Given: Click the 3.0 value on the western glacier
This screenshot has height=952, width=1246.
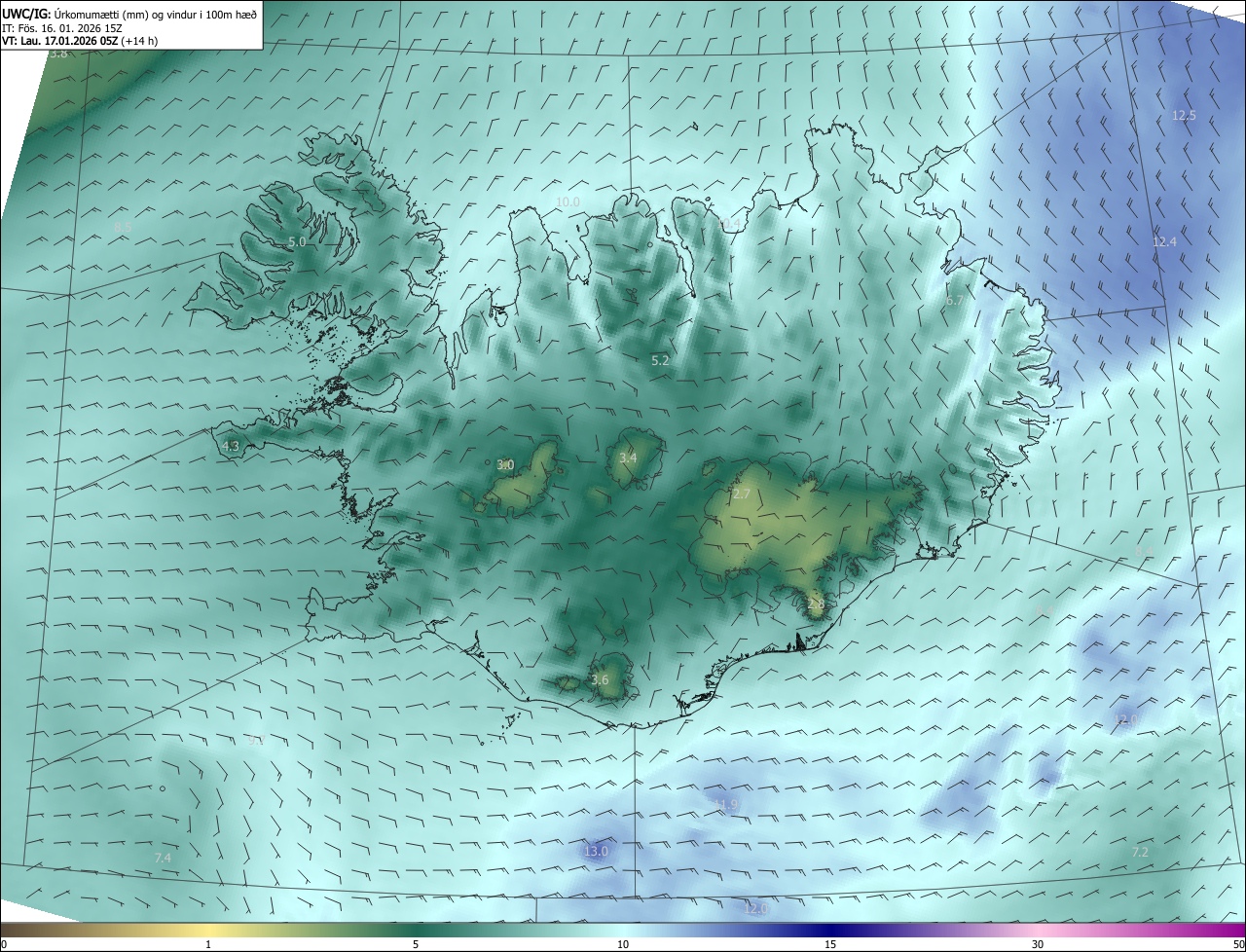Looking at the screenshot, I should point(505,465).
